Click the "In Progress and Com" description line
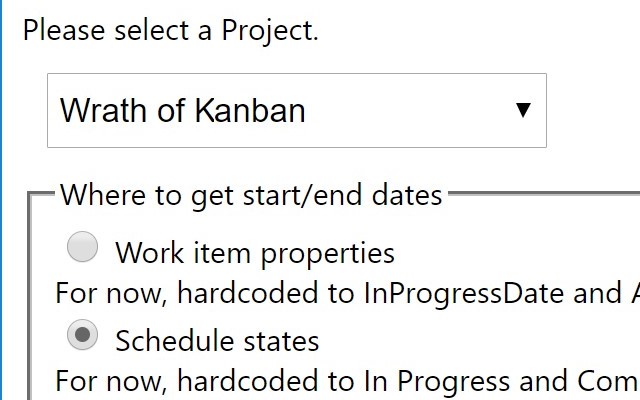 pos(346,382)
